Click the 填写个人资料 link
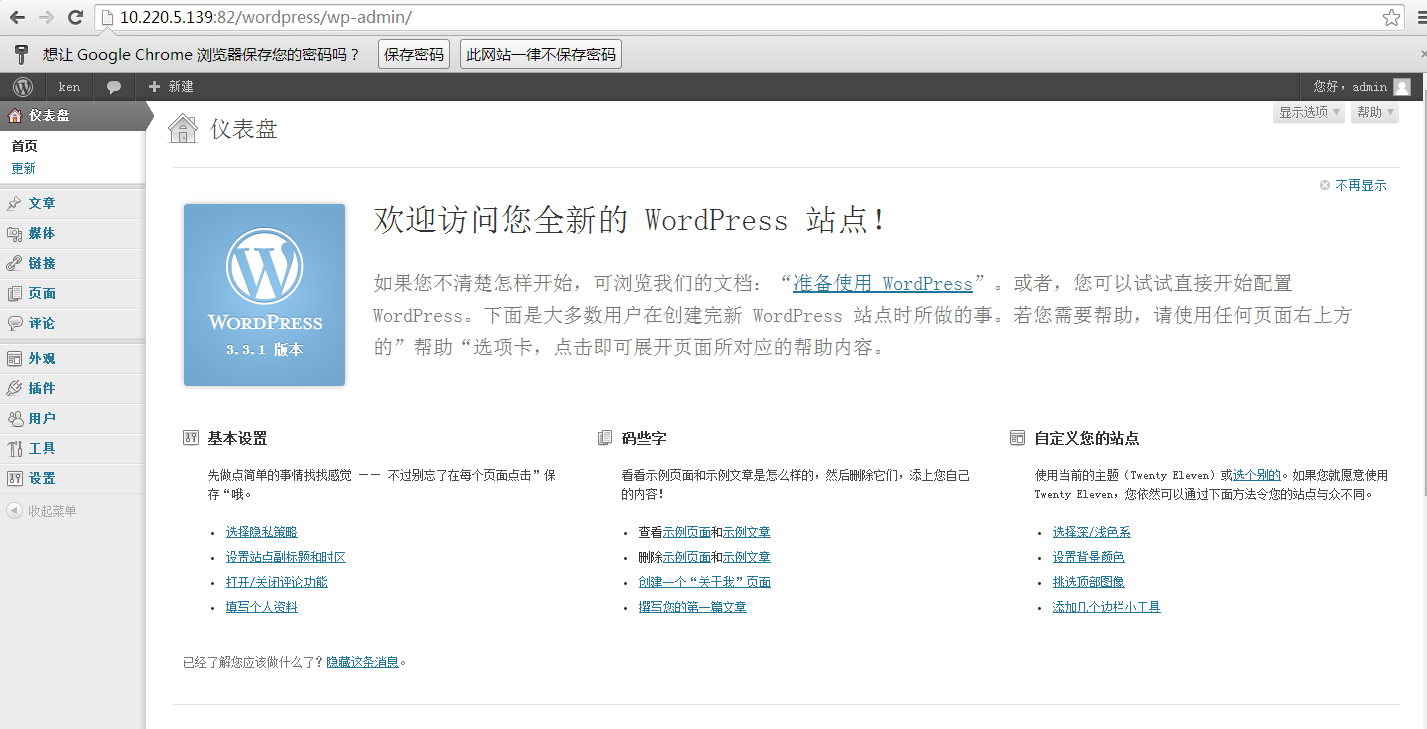 tap(262, 607)
